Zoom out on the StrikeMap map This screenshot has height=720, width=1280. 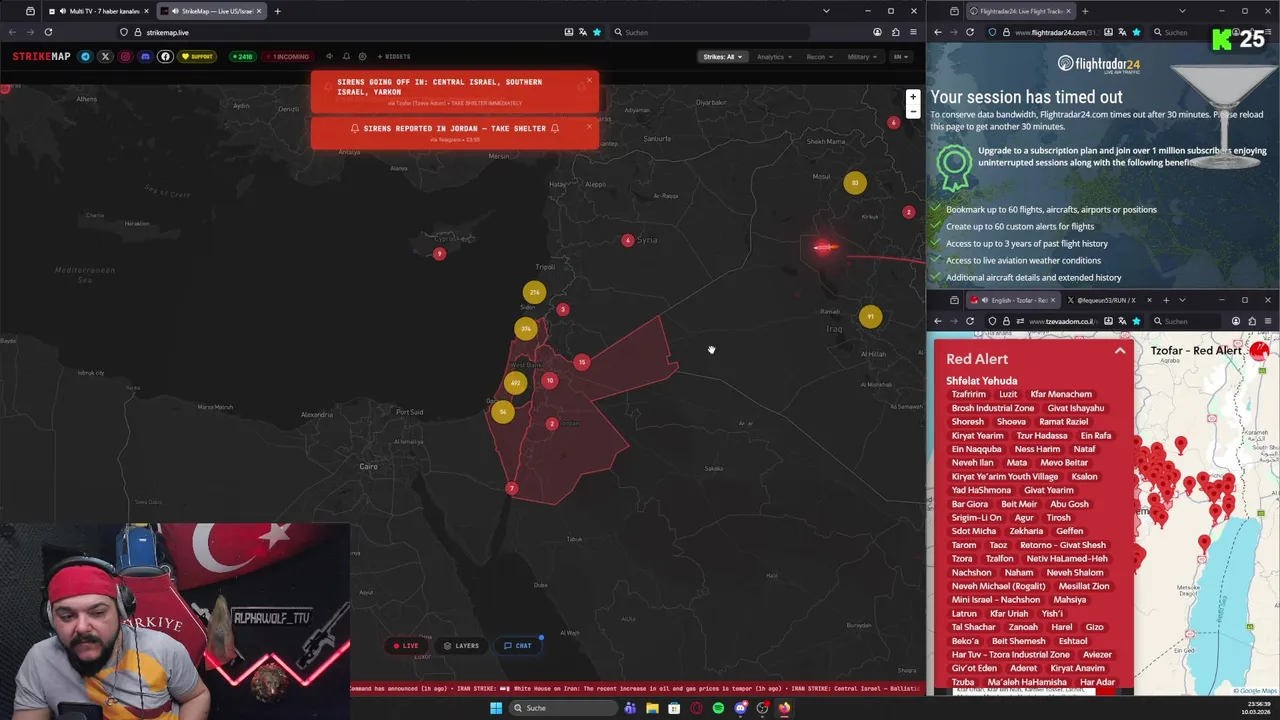pyautogui.click(x=912, y=112)
